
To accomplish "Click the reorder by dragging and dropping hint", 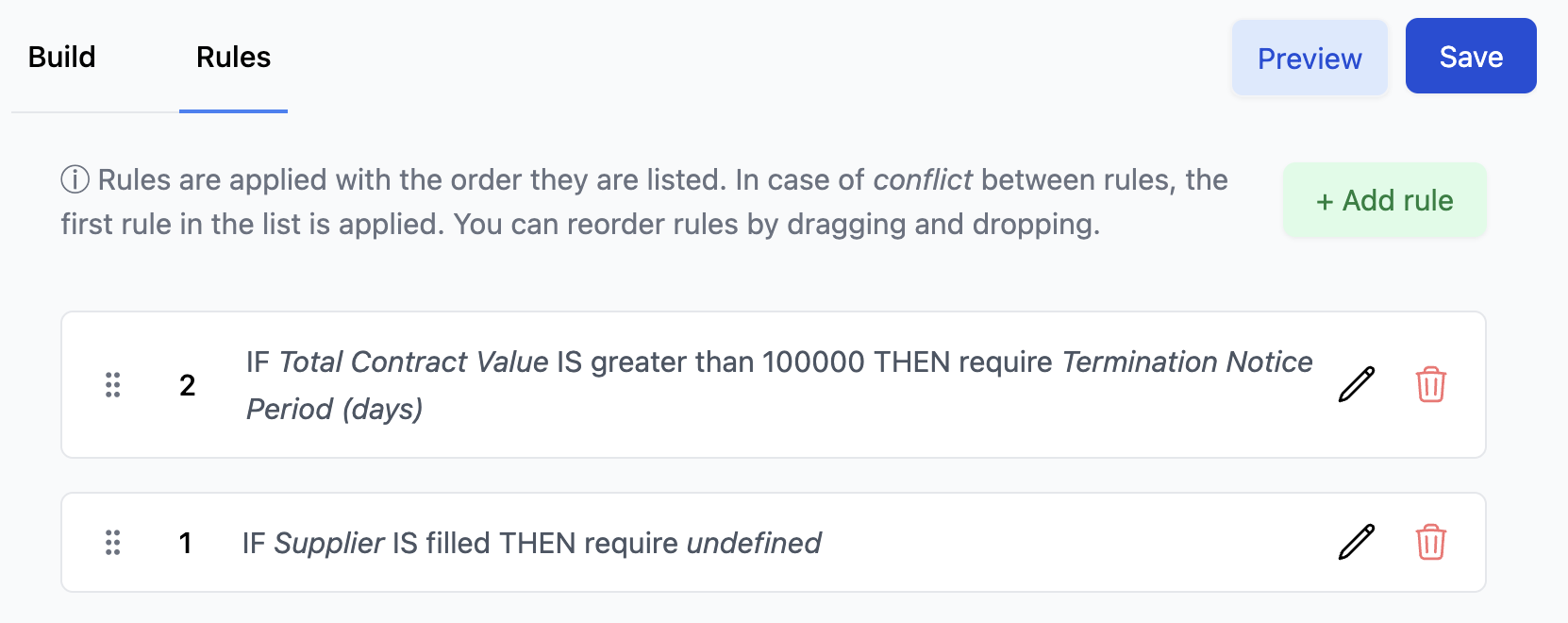I will coord(776,224).
